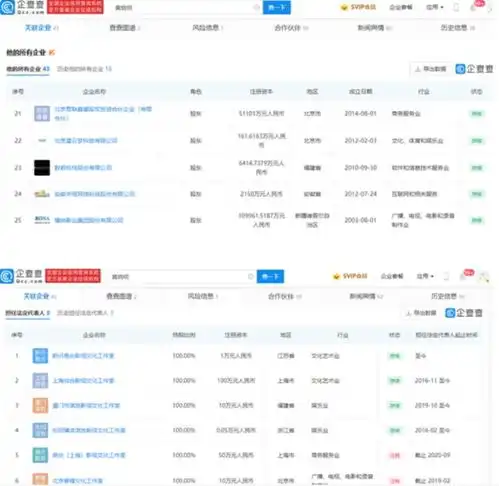Screen dimensions: 499x486
Task: Click the date 2014-06-01 in row 21
Action: click(360, 114)
